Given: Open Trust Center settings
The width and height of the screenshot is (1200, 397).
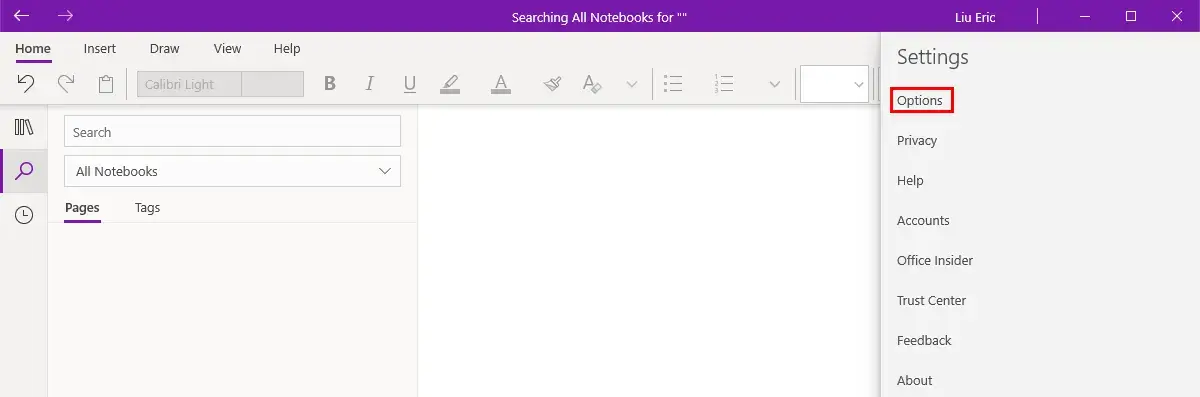Looking at the screenshot, I should 931,301.
